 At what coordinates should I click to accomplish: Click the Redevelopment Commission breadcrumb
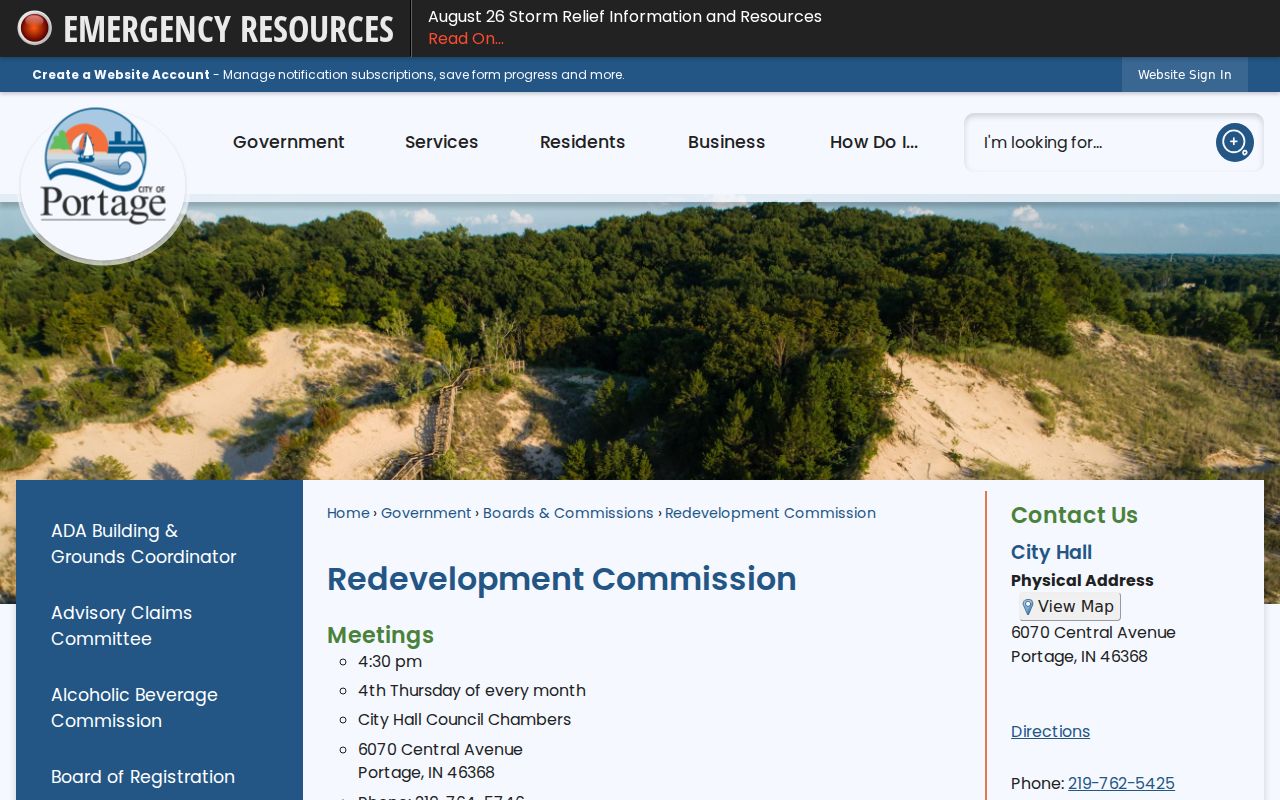coord(770,513)
